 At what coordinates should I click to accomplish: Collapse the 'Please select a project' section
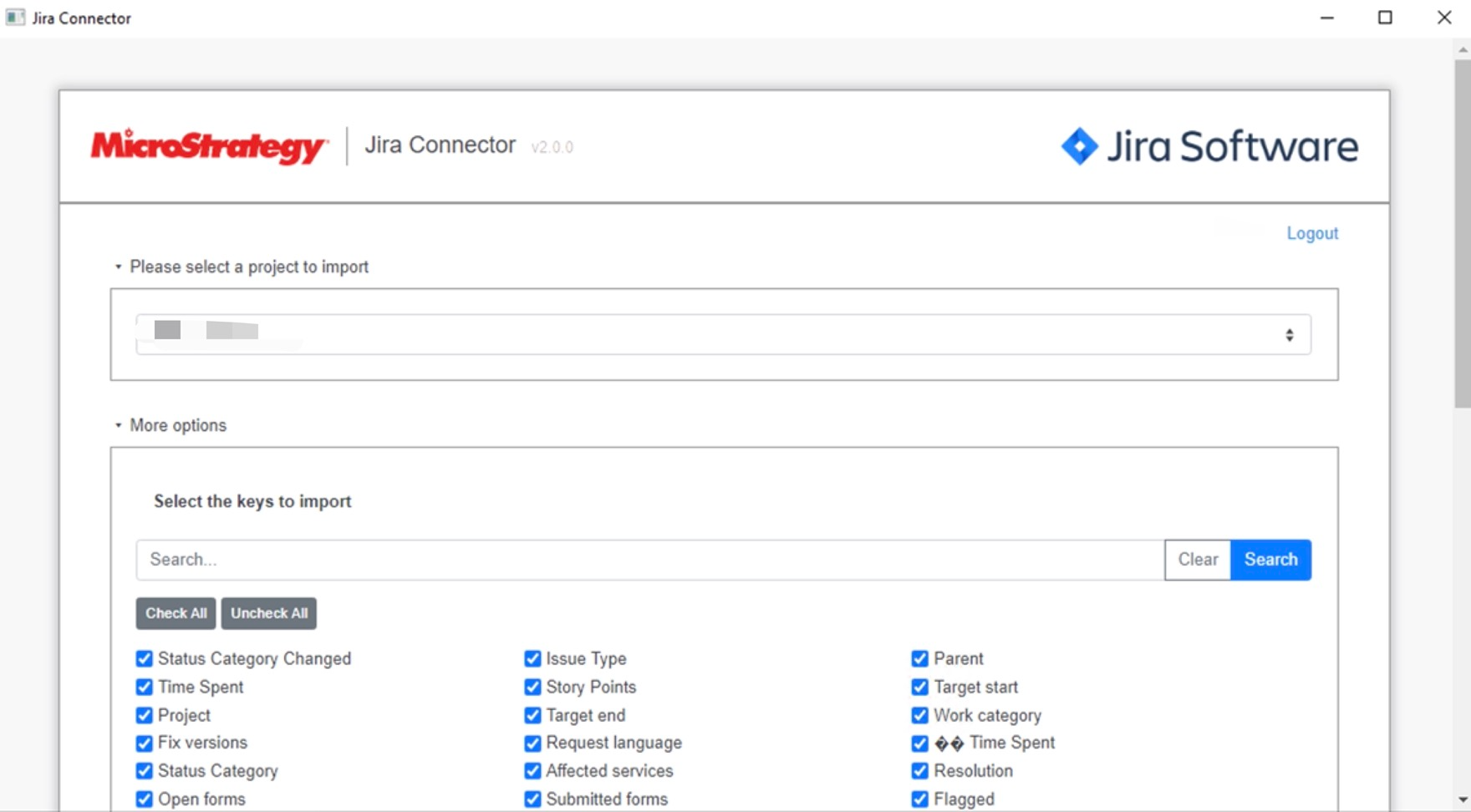(x=118, y=267)
